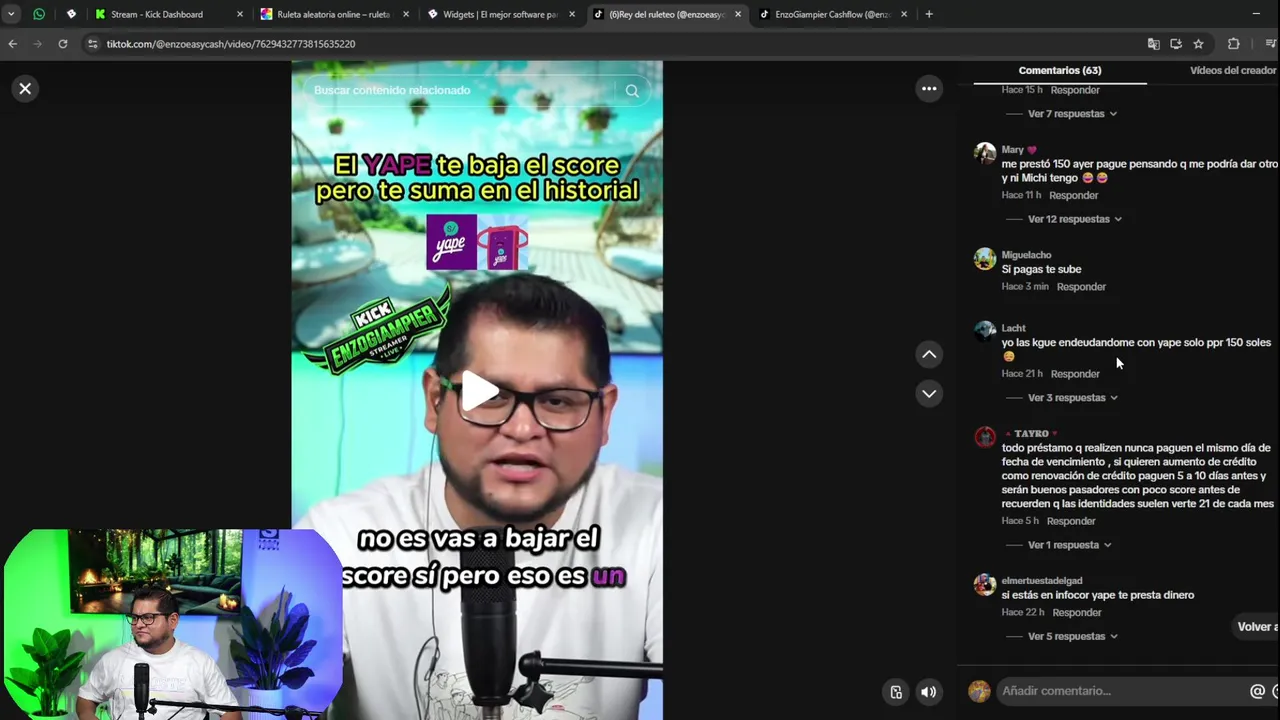Image resolution: width=1280 pixels, height=720 pixels.
Task: Switch to Ruleta aleatoria online tab
Action: pos(333,14)
